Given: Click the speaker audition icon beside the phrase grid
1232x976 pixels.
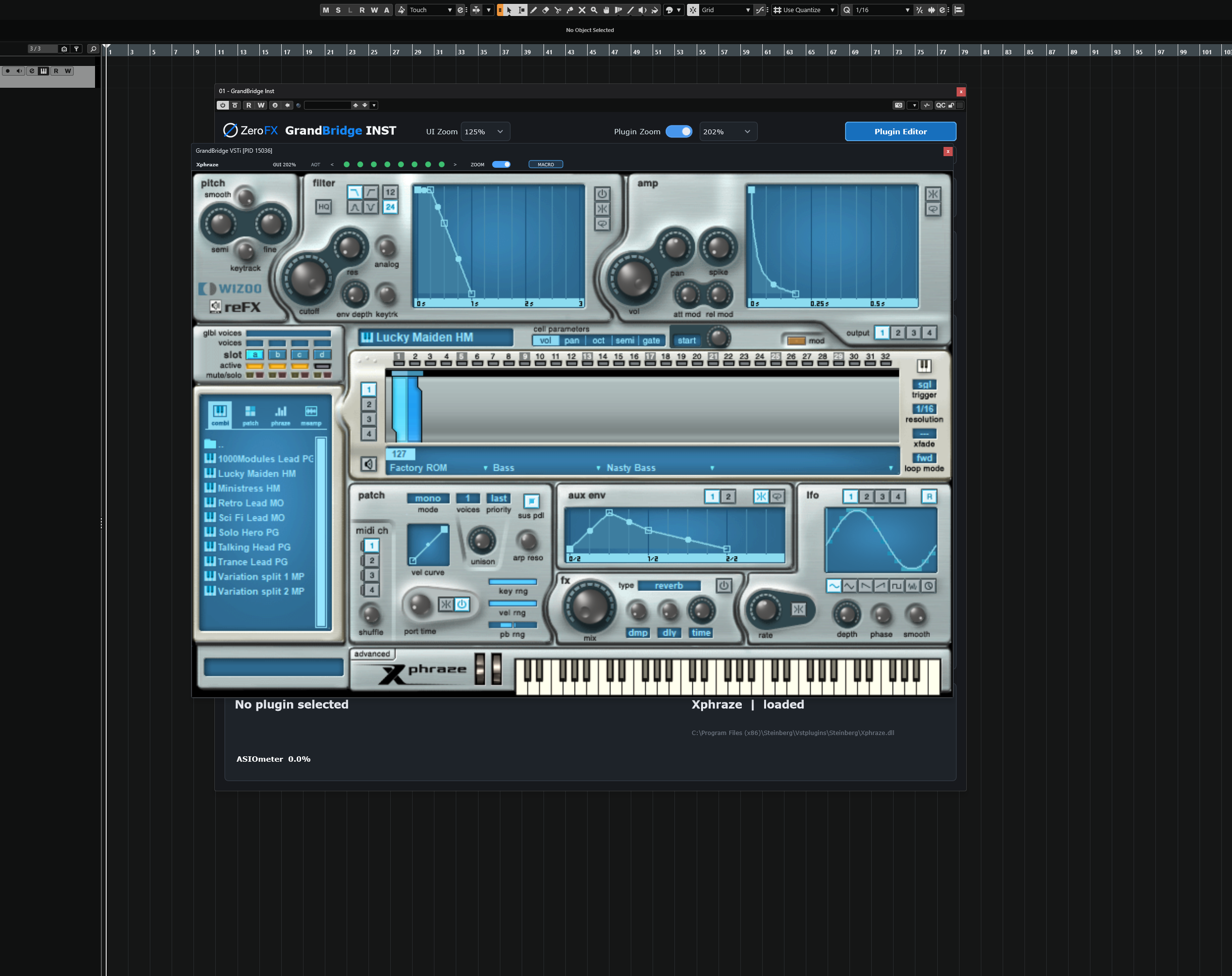Looking at the screenshot, I should click(x=368, y=464).
